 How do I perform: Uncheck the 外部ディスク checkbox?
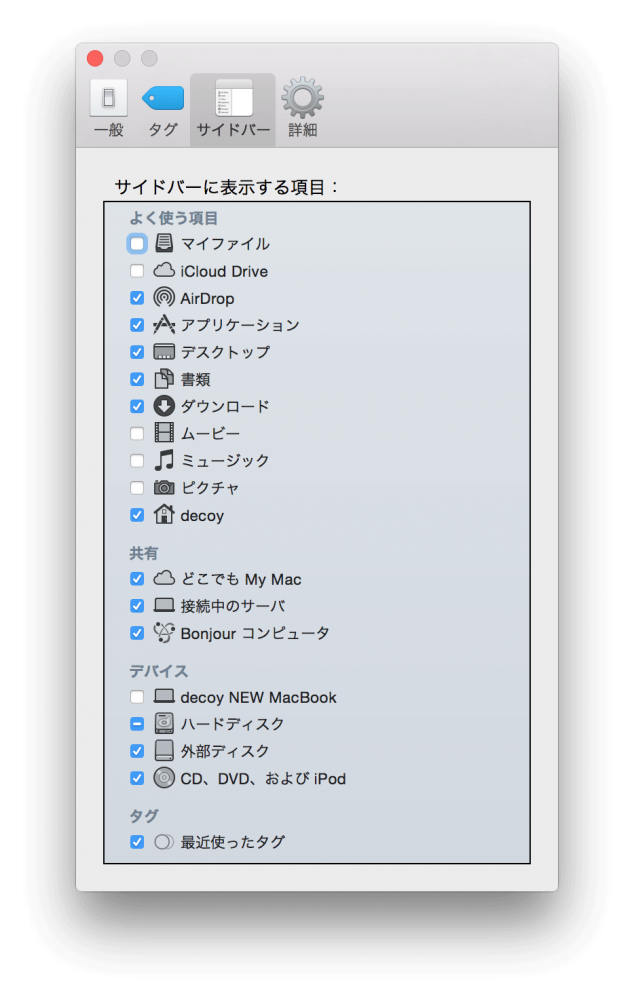click(136, 751)
